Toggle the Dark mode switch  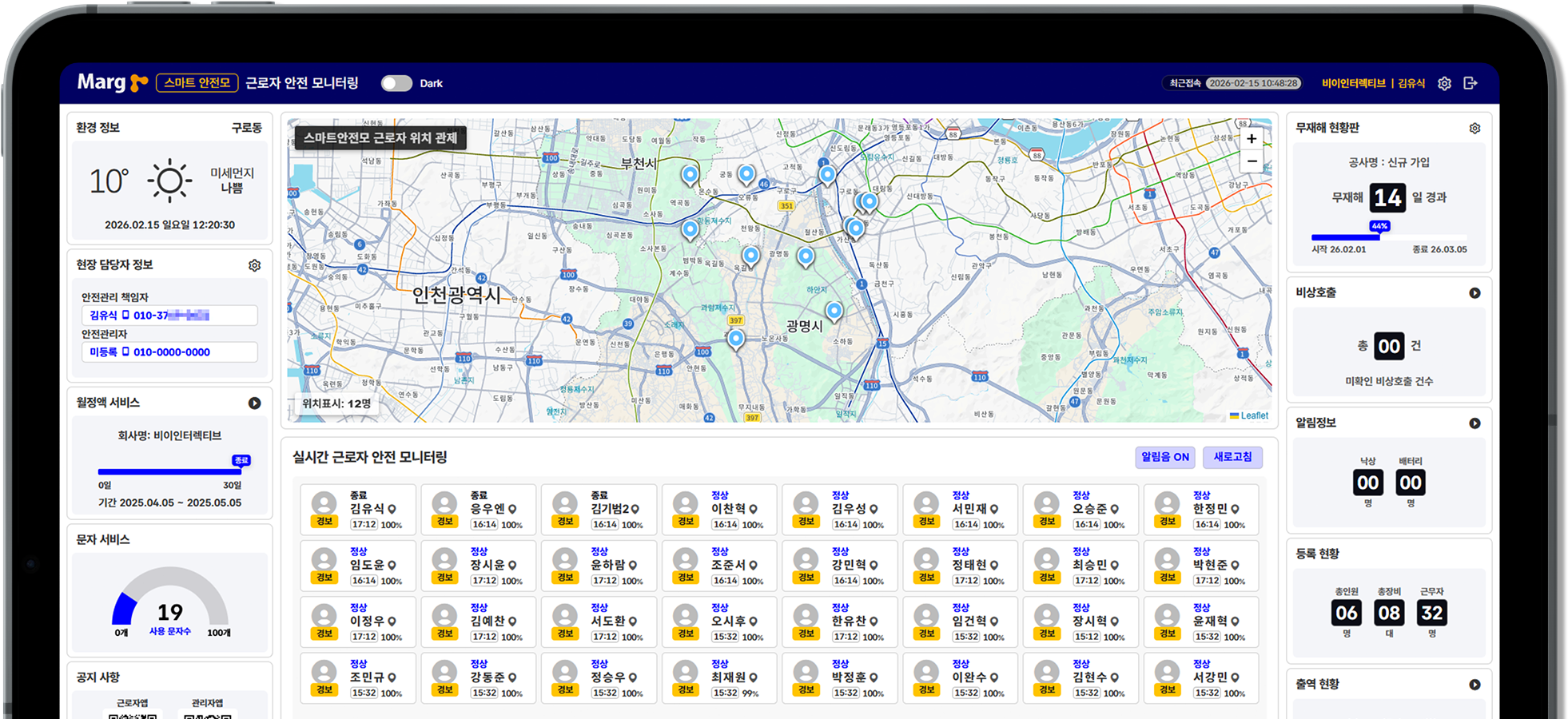pyautogui.click(x=396, y=83)
